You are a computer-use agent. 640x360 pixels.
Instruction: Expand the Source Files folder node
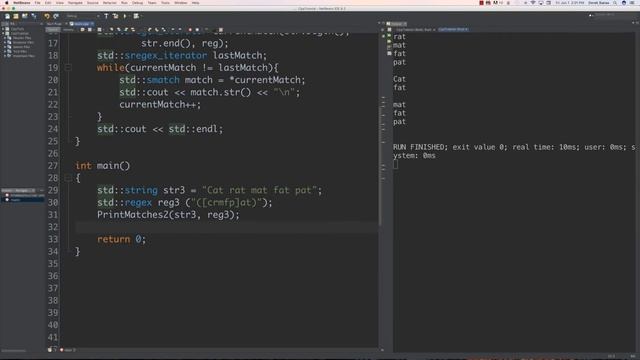point(5,47)
